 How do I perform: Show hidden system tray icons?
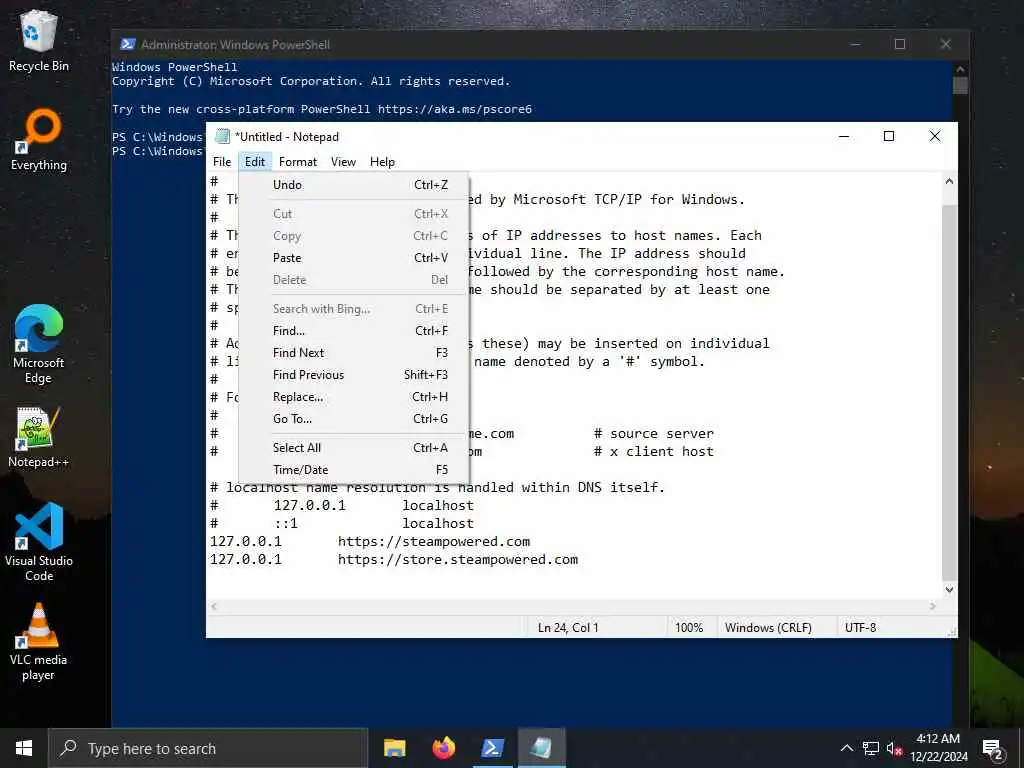click(x=846, y=748)
